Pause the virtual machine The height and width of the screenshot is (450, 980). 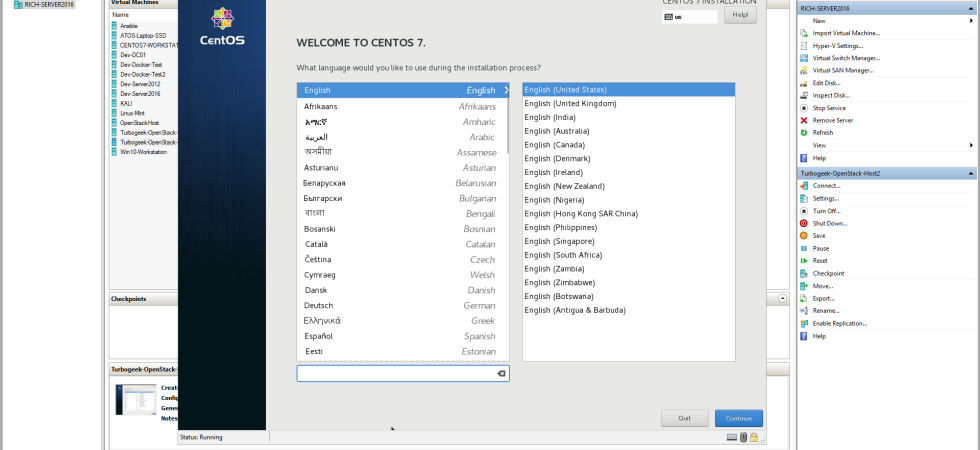click(821, 248)
